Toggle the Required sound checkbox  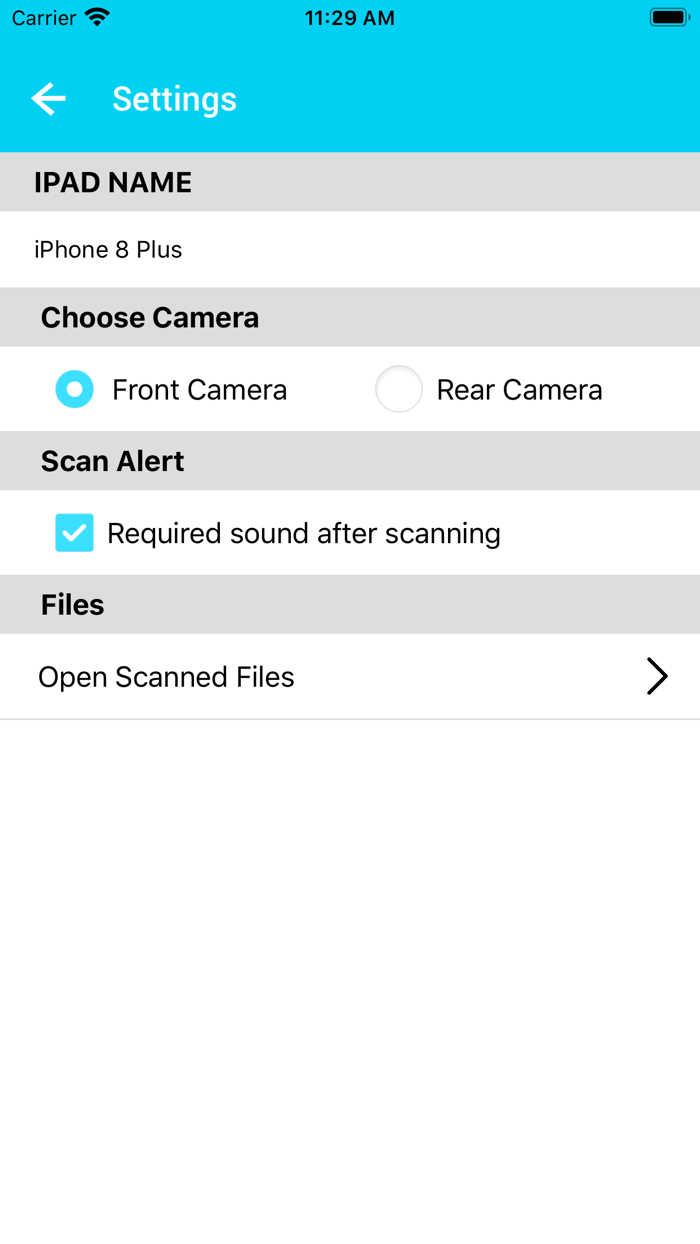(x=74, y=533)
